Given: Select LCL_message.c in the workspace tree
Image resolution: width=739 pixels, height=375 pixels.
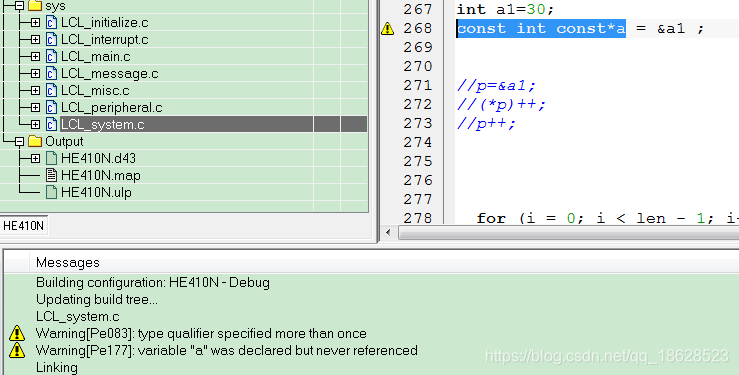Looking at the screenshot, I should click(x=110, y=73).
